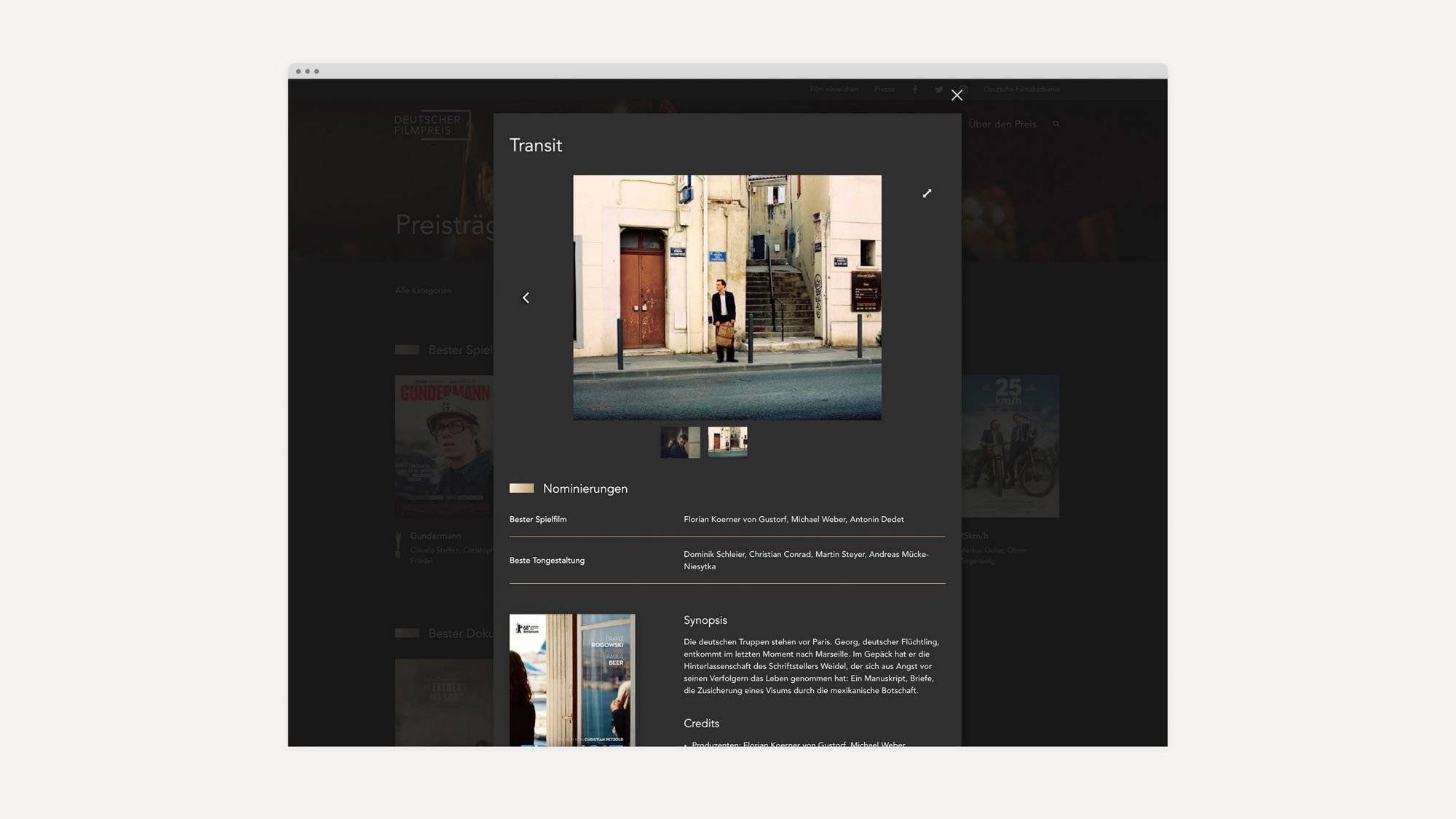Click the Synopsis heading

click(x=705, y=620)
